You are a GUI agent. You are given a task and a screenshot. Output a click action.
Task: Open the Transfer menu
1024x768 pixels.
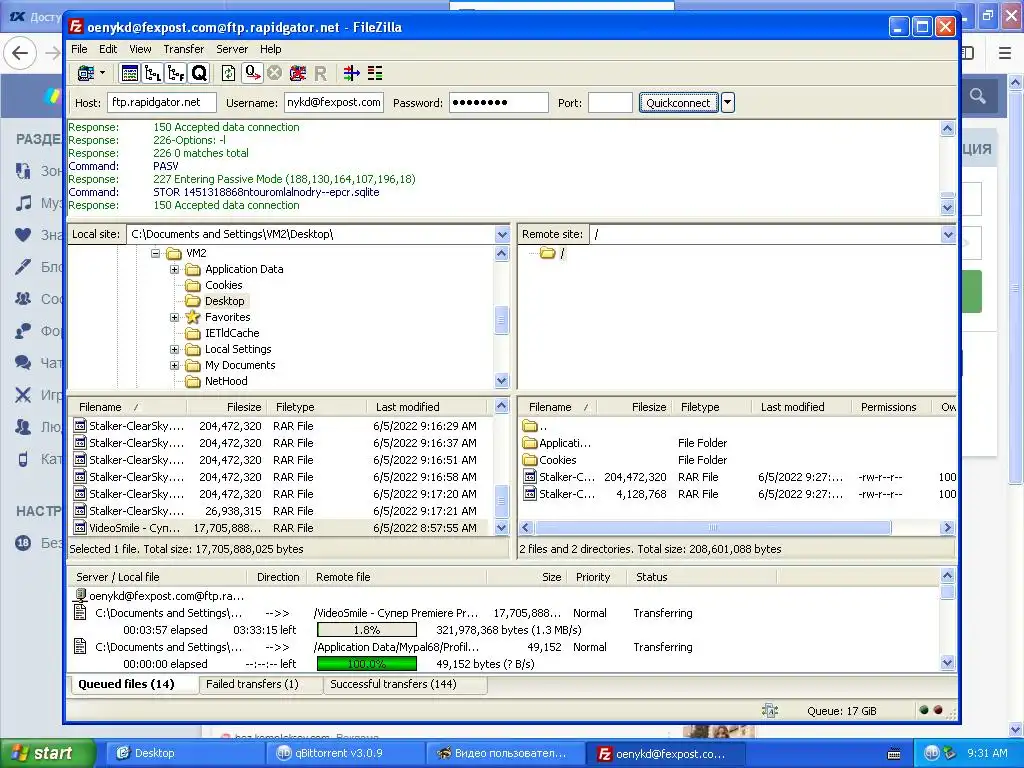[184, 49]
